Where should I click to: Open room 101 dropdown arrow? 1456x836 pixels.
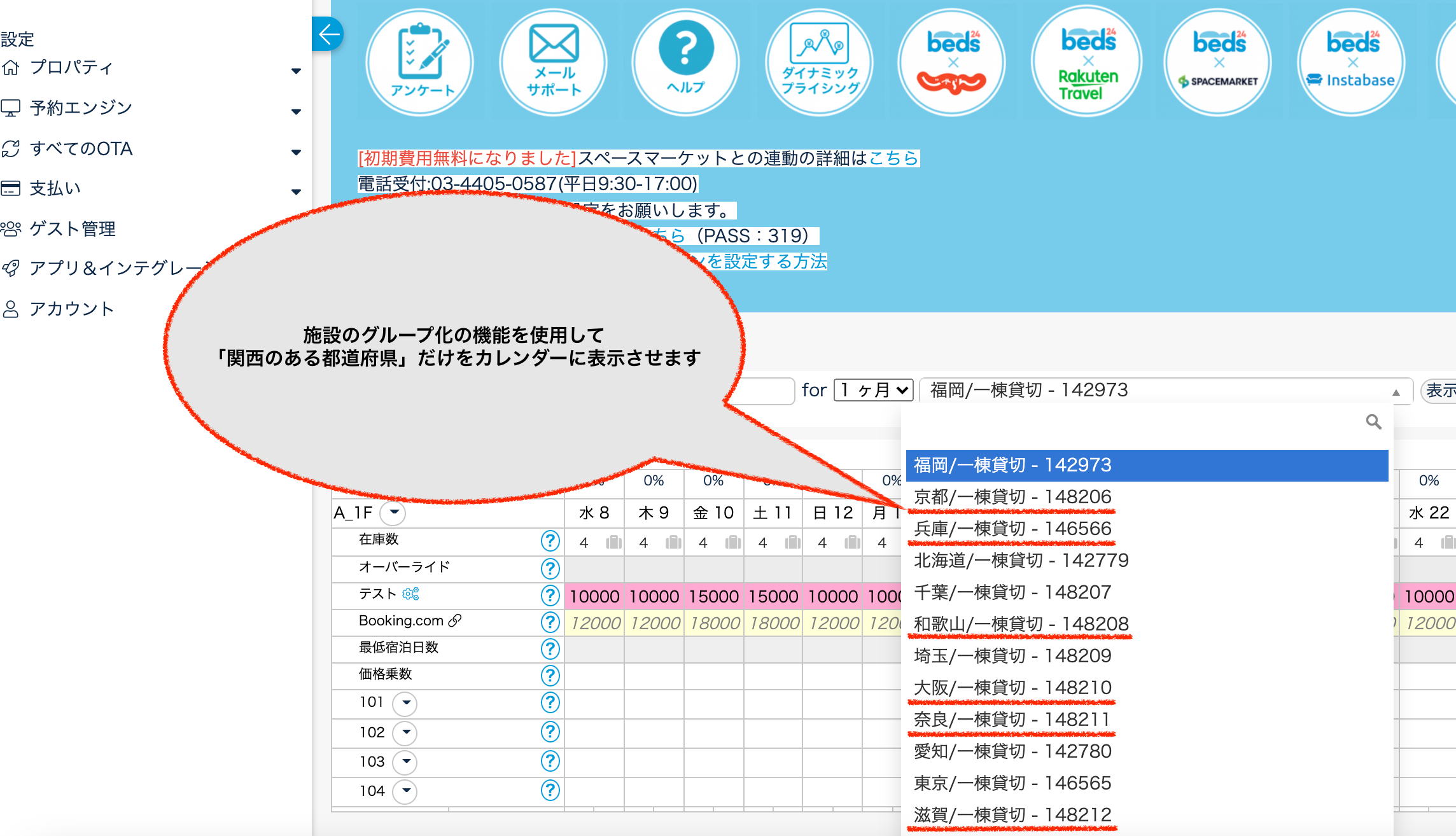(x=405, y=703)
